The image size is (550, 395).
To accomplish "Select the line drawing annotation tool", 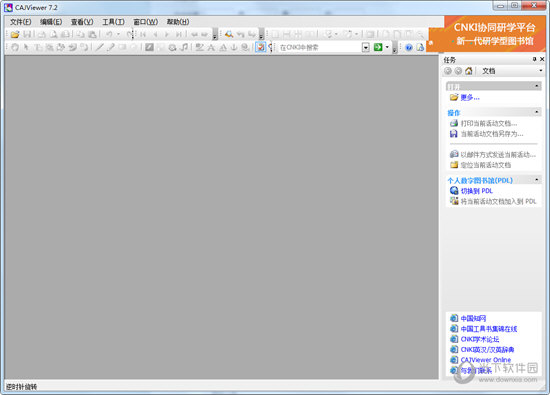I will coord(100,47).
